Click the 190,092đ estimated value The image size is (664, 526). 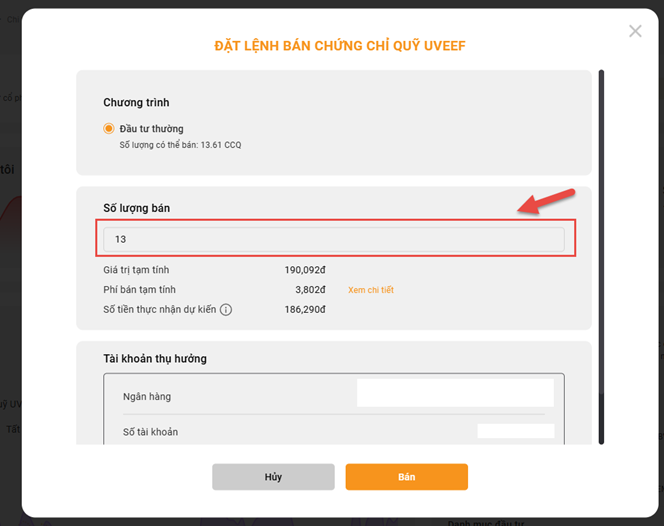pyautogui.click(x=305, y=270)
